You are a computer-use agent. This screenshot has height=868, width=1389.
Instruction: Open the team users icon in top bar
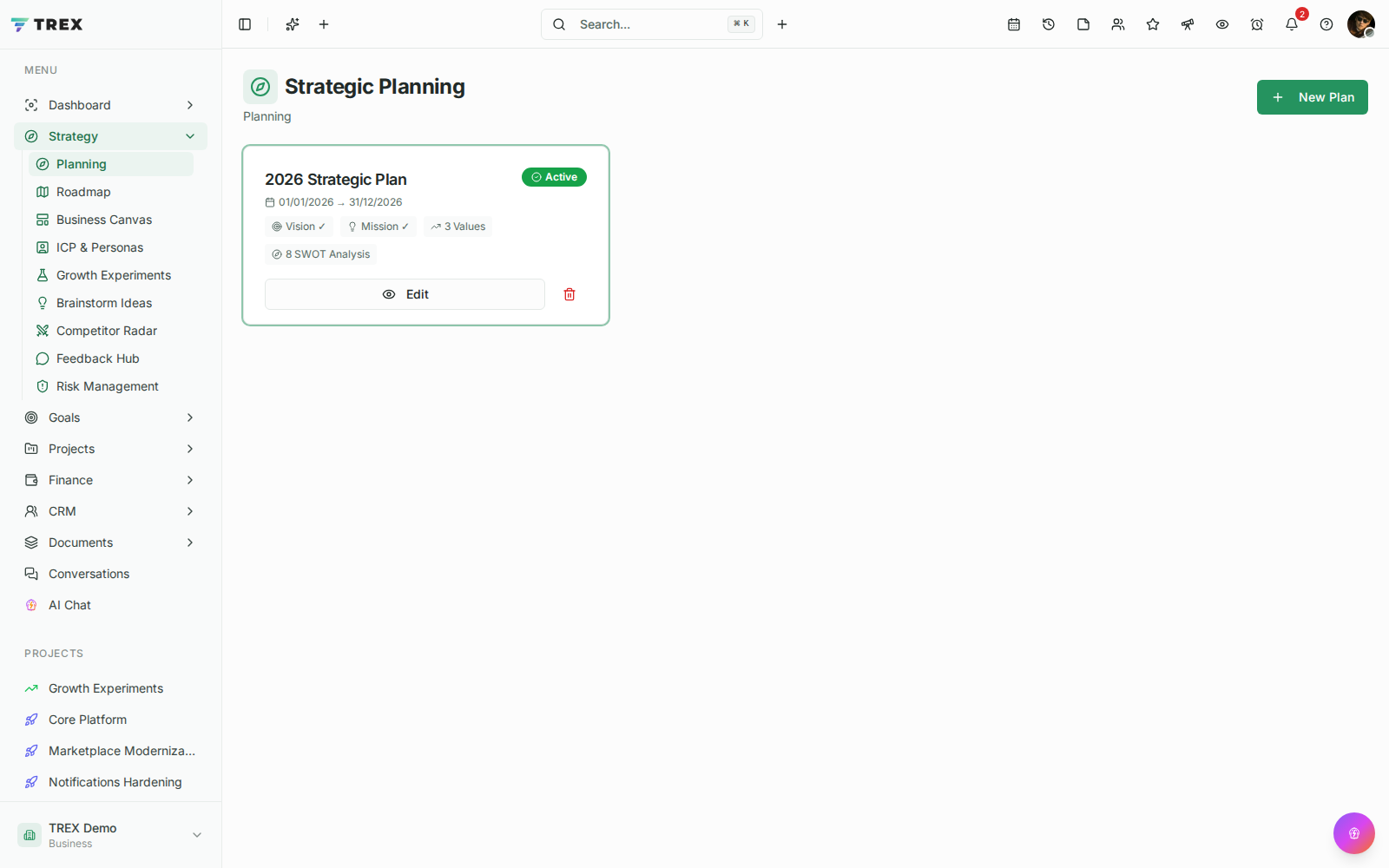coord(1118,24)
